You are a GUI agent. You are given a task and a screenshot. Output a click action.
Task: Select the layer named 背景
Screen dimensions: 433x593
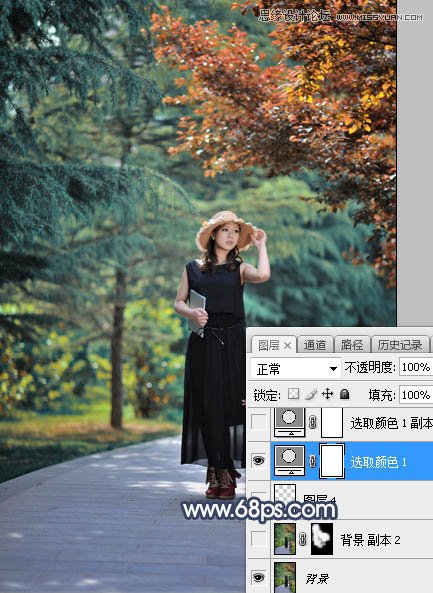coord(317,578)
